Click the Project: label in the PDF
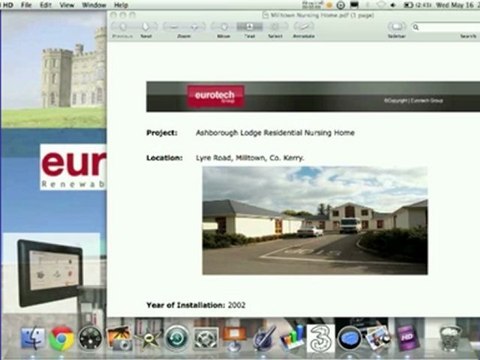The width and height of the screenshot is (480, 360). click(x=162, y=133)
